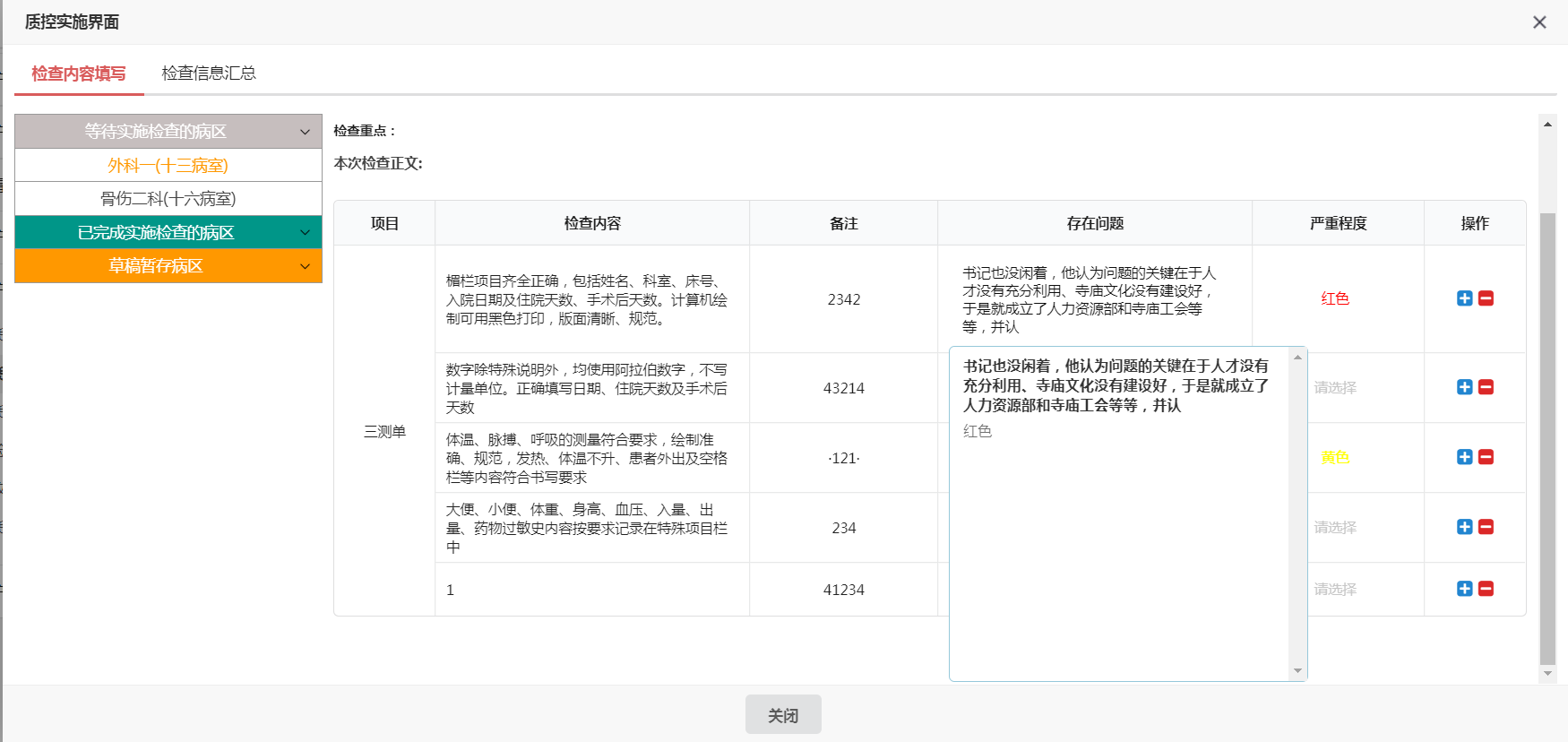Click the blue plus icon in the 2342 row
The height and width of the screenshot is (742, 1568).
click(1465, 298)
